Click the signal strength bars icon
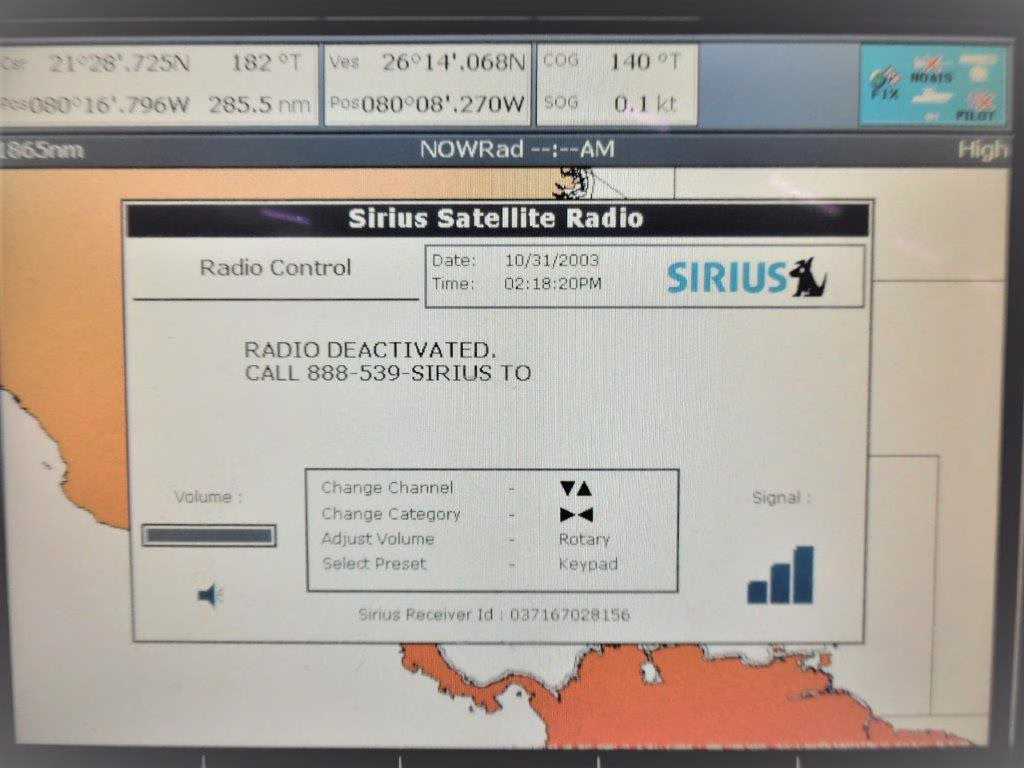Image resolution: width=1024 pixels, height=768 pixels. click(x=780, y=575)
